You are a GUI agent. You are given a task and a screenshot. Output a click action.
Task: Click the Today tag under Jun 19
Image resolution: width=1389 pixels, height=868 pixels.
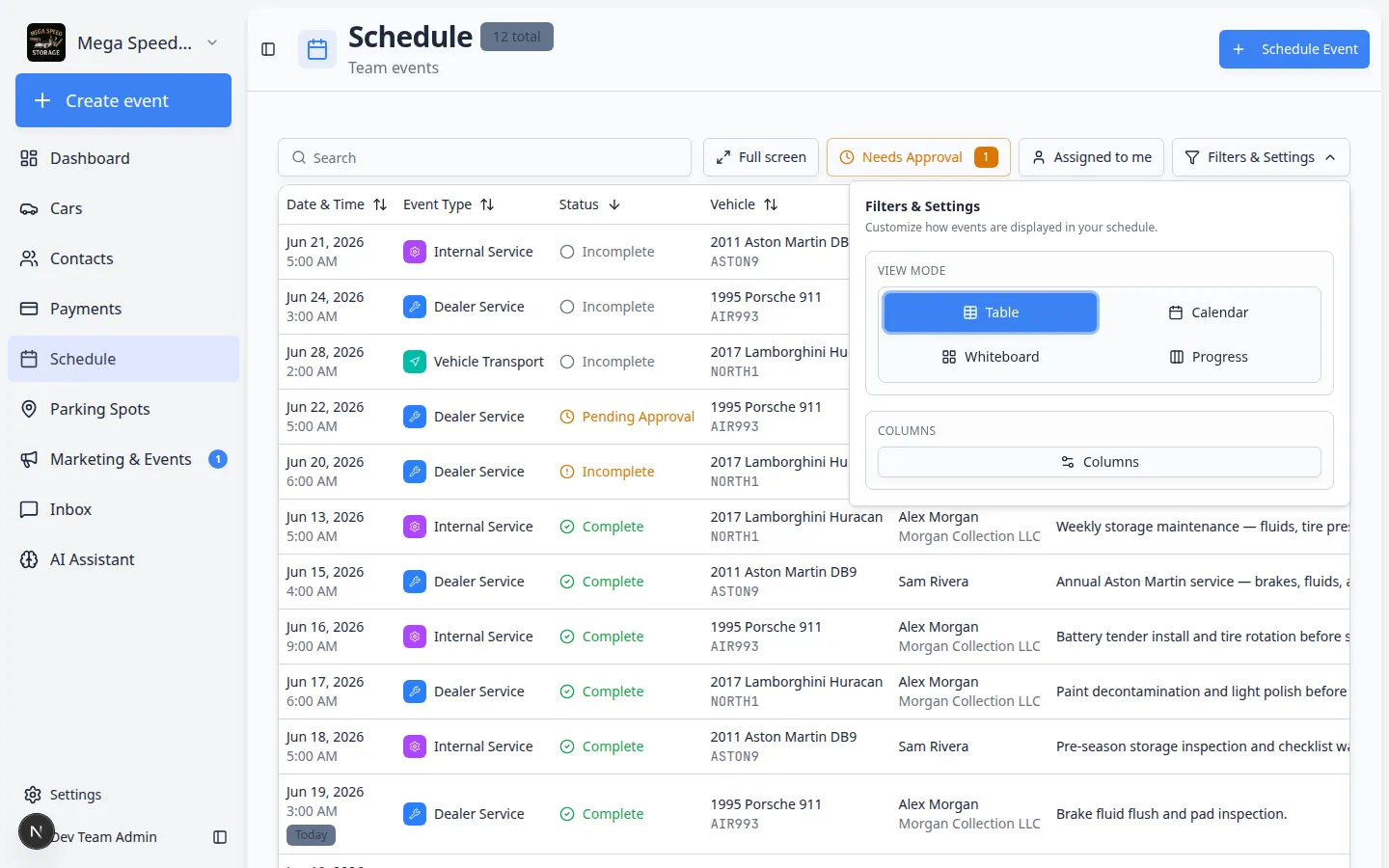tap(311, 835)
